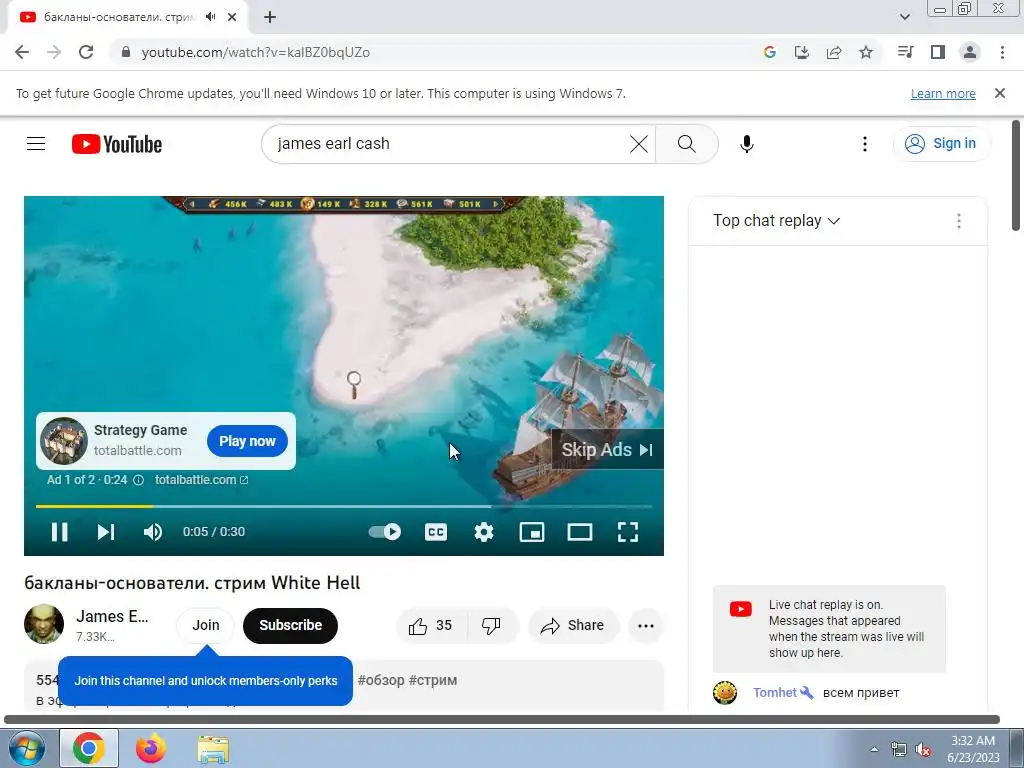
Task: Skip to next video in player
Action: click(x=106, y=532)
